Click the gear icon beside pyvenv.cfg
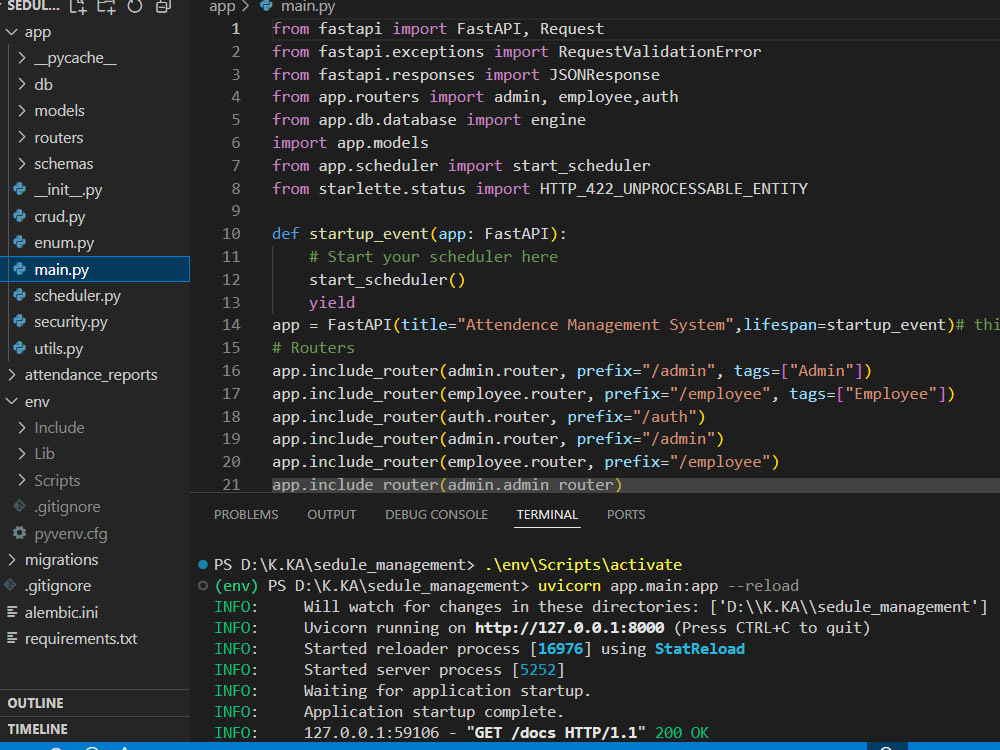The height and width of the screenshot is (750, 1000). 20,533
